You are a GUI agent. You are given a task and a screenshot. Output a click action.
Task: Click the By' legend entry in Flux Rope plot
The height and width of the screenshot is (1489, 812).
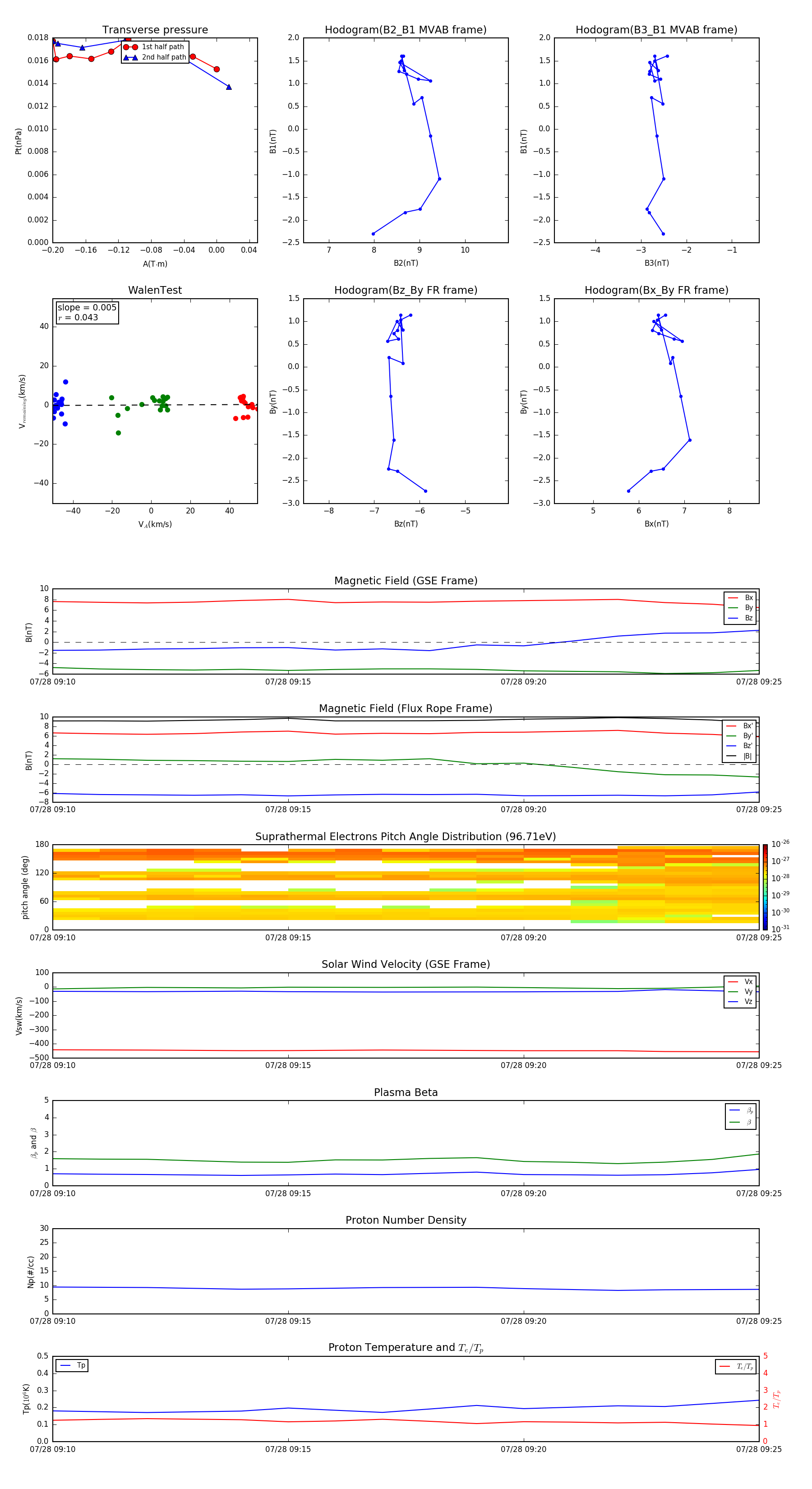740,736
